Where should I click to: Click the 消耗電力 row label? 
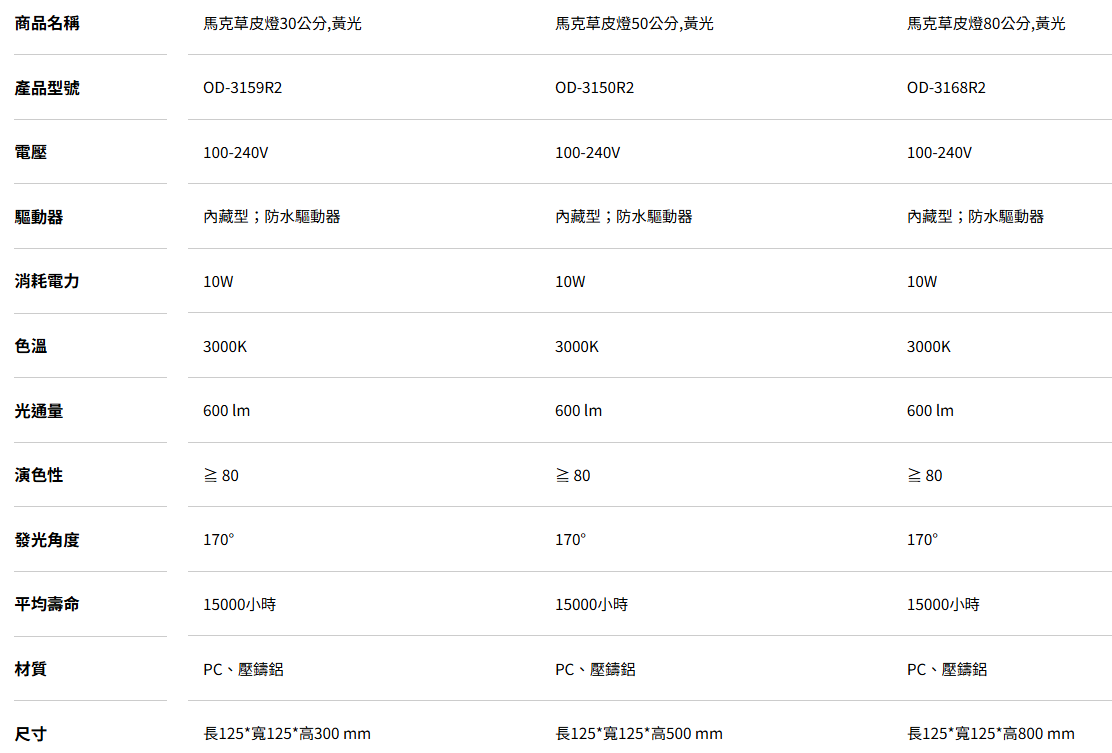point(47,281)
